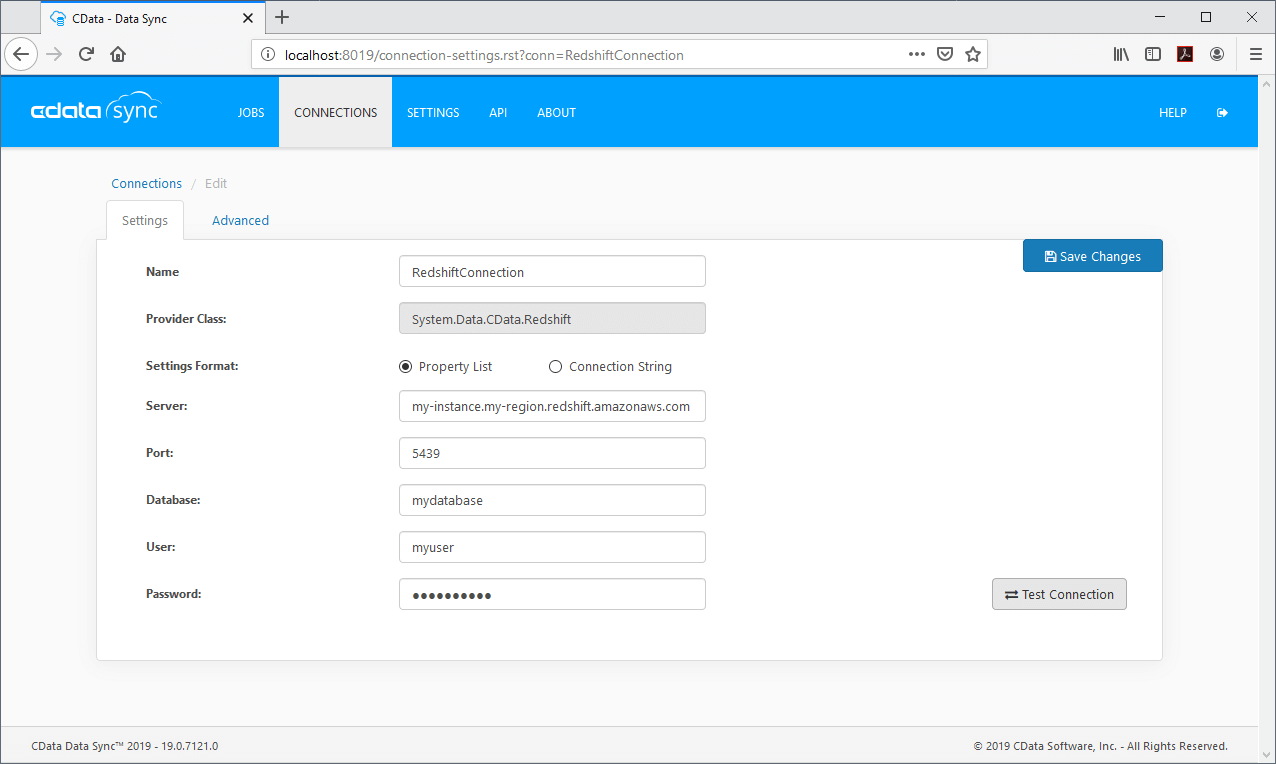Click the User input field
The width and height of the screenshot is (1276, 764).
(552, 547)
